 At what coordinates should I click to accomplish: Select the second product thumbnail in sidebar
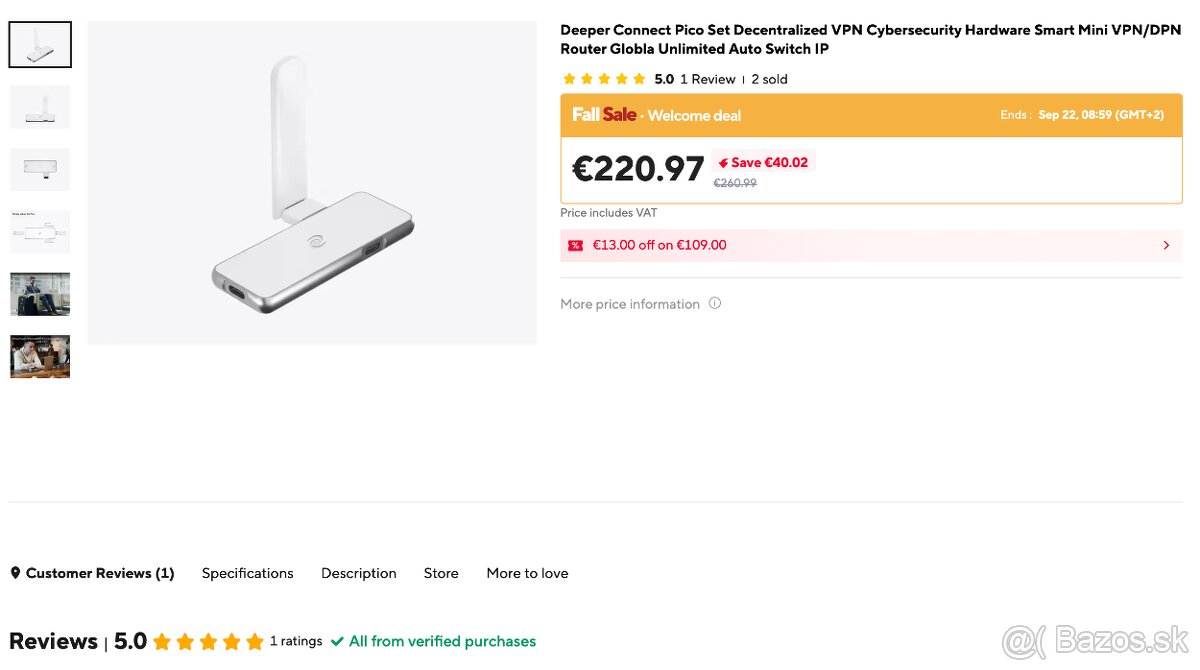pyautogui.click(x=40, y=106)
